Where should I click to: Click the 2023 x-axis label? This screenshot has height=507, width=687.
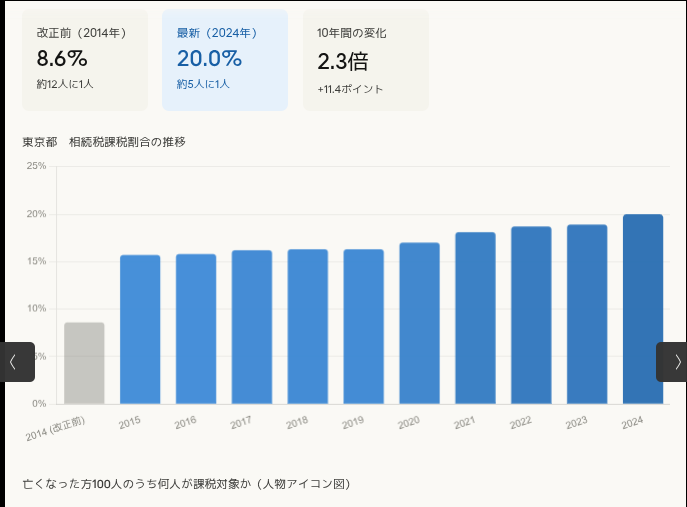[576, 423]
